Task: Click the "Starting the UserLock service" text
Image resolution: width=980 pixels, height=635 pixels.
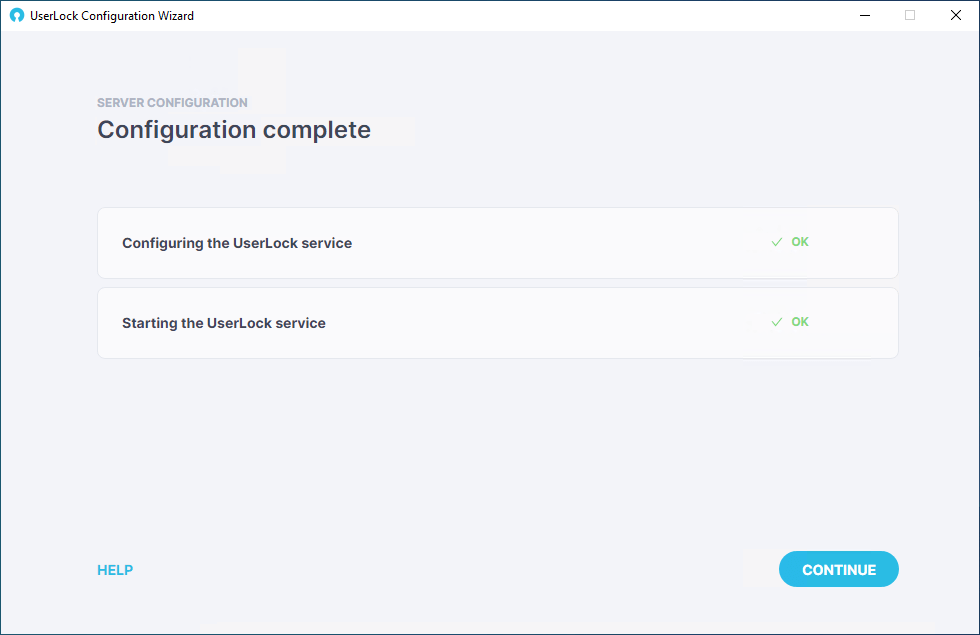Action: click(x=224, y=323)
